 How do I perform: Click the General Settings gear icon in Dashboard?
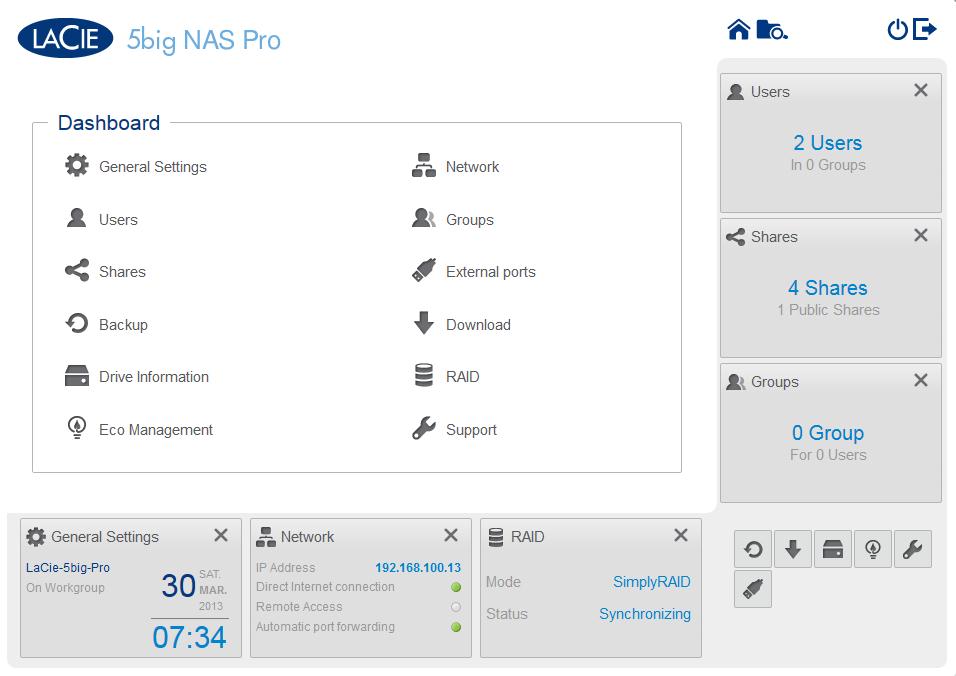click(77, 165)
